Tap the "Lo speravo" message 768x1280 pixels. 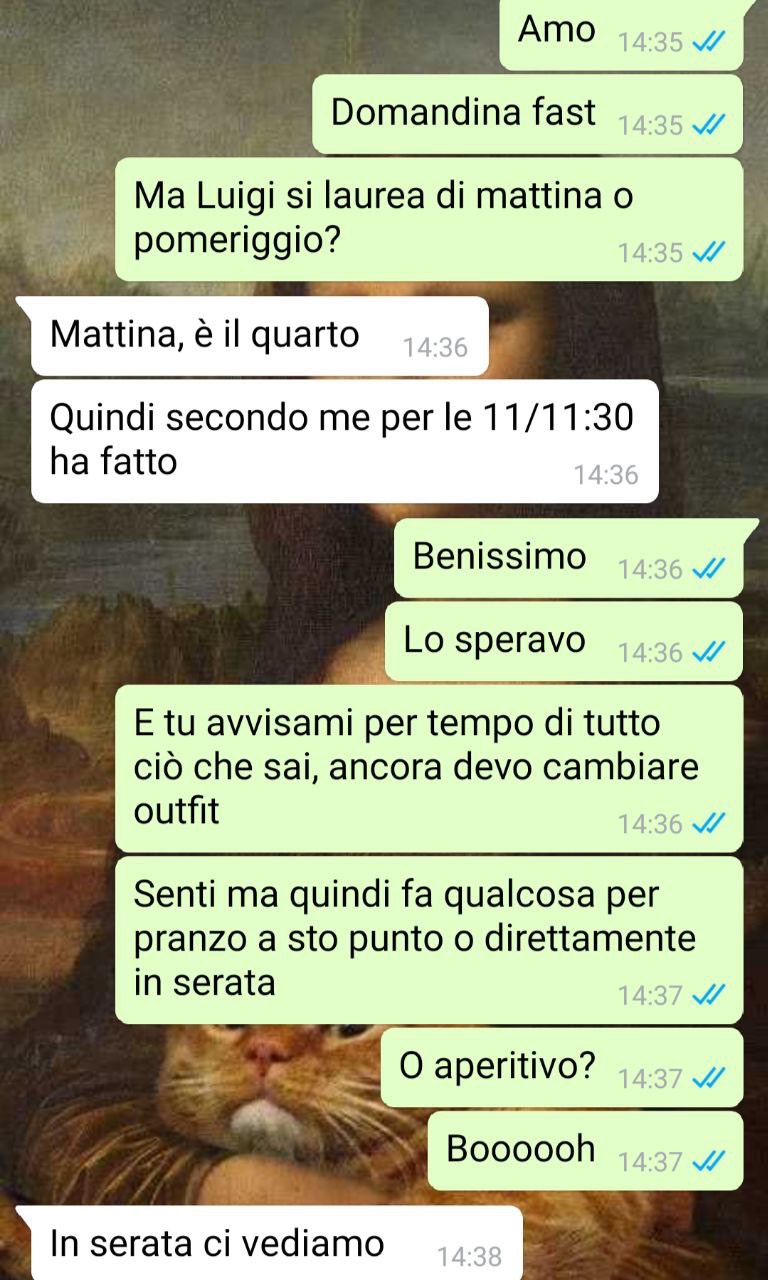point(564,641)
